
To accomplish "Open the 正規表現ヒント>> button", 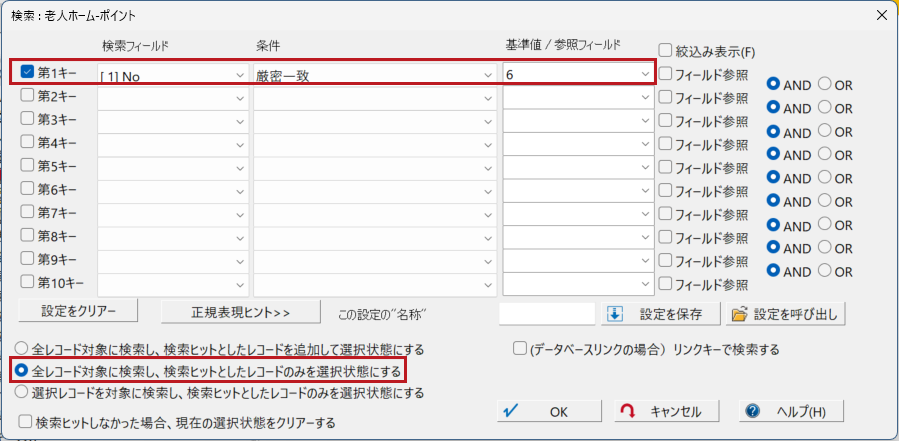I will (x=240, y=313).
